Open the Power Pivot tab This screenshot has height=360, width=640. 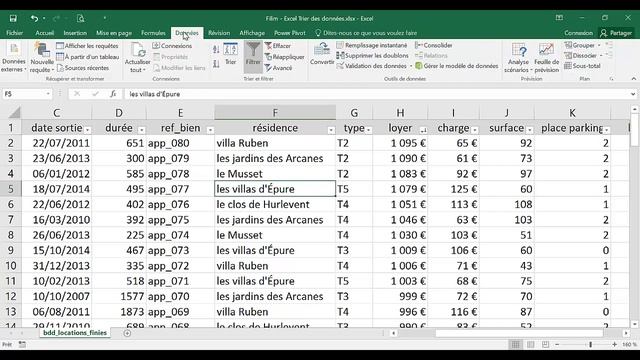pos(290,33)
